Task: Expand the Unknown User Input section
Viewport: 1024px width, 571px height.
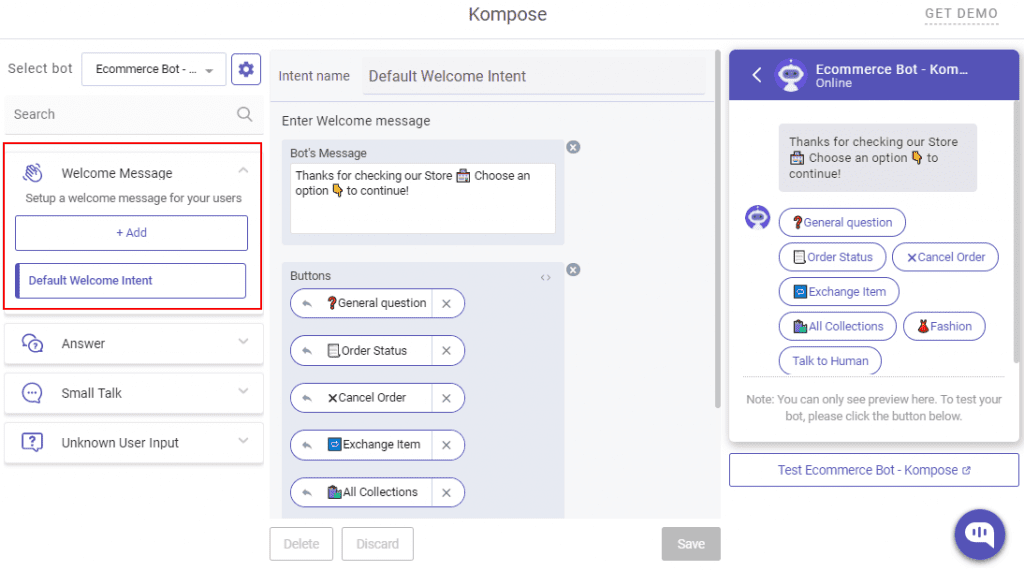Action: pyautogui.click(x=243, y=442)
